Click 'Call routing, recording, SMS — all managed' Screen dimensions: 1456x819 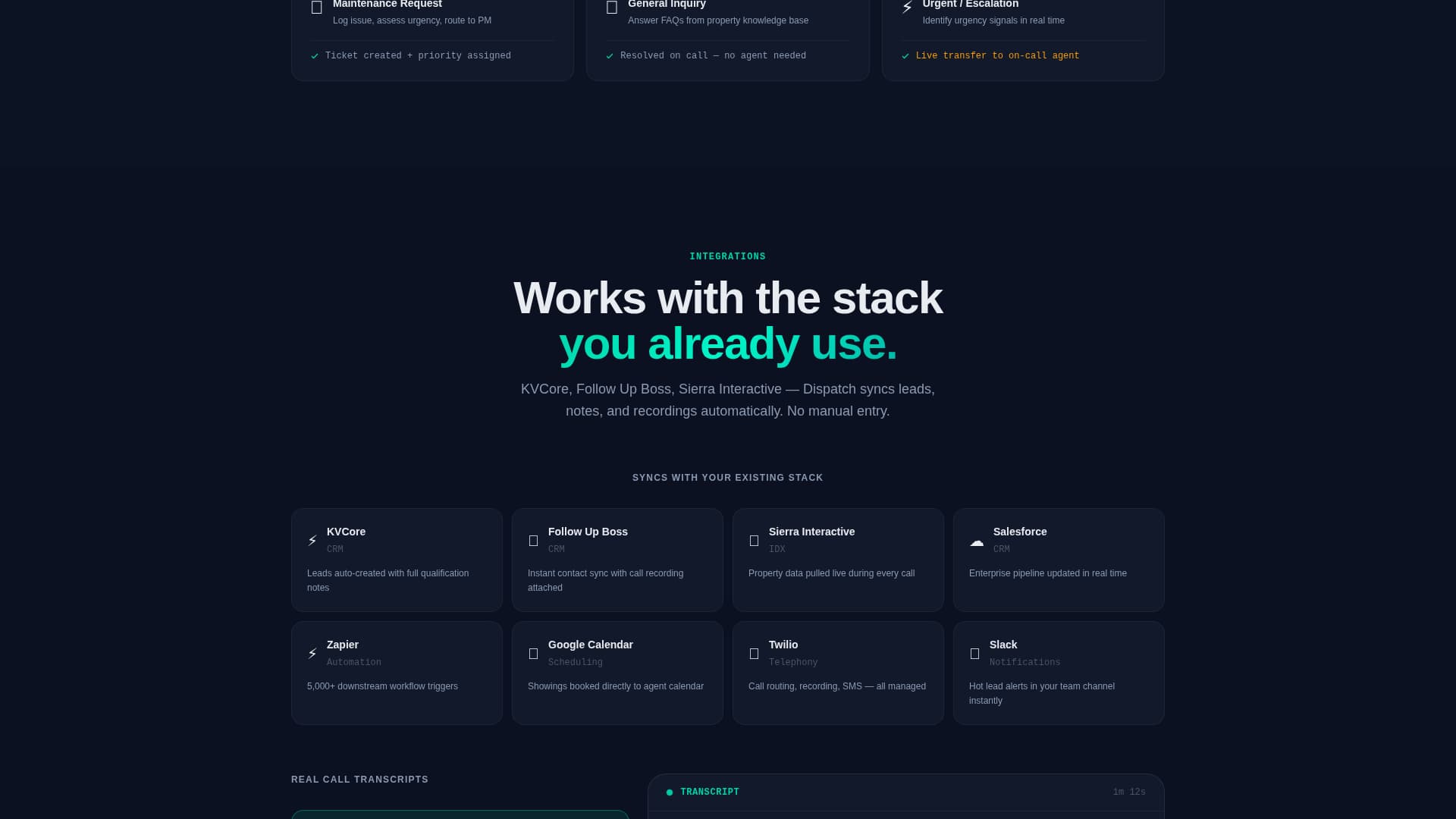[837, 686]
